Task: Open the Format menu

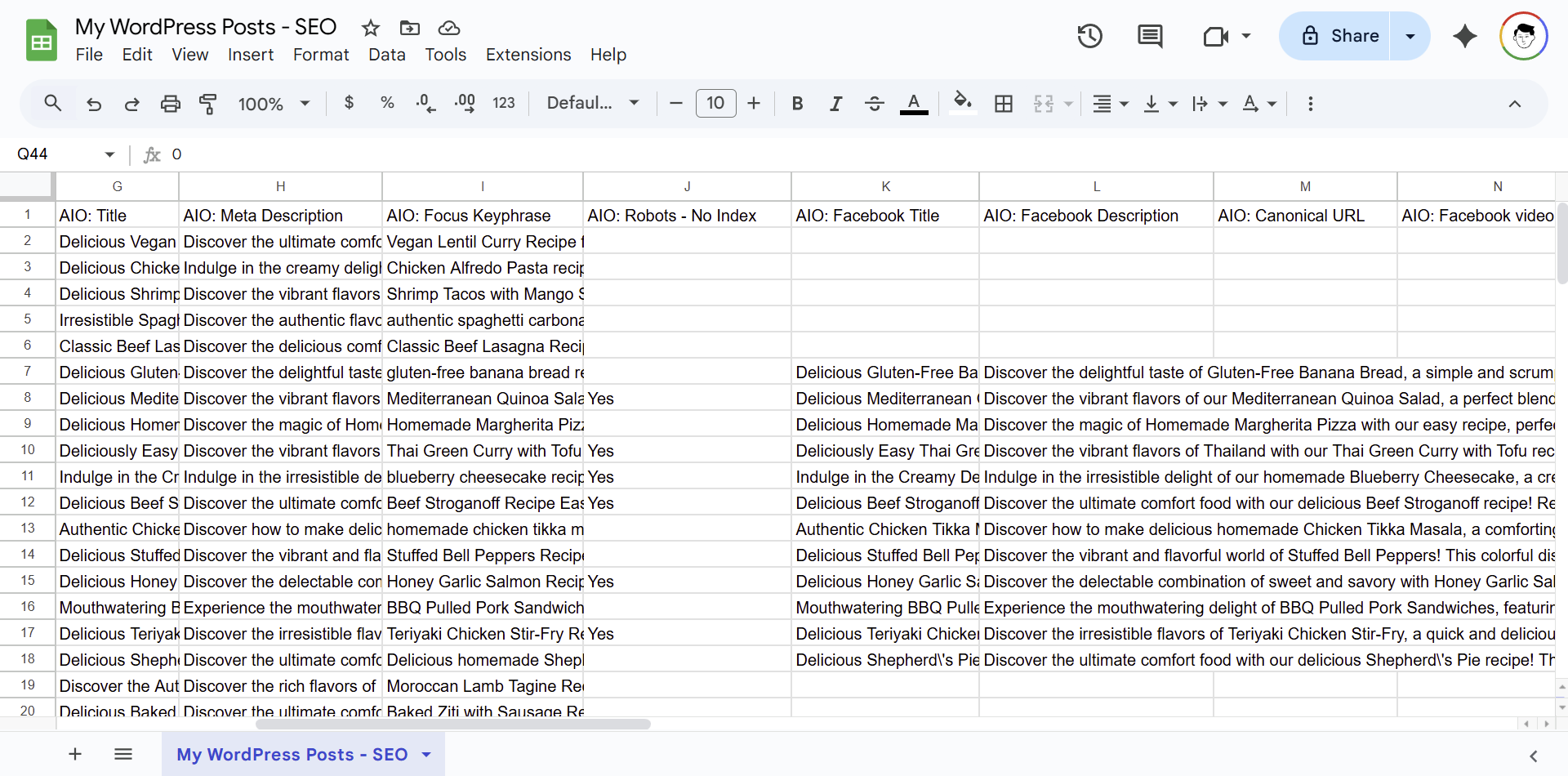Action: pyautogui.click(x=321, y=55)
